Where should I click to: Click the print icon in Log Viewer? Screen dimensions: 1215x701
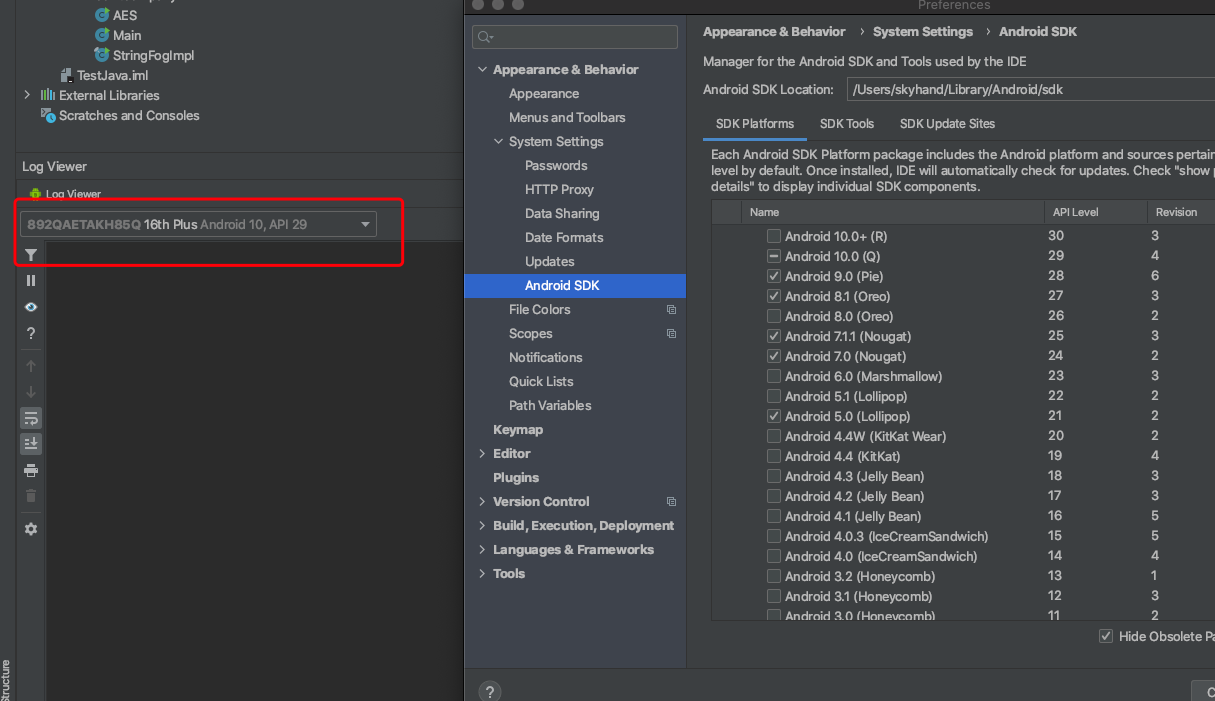31,470
